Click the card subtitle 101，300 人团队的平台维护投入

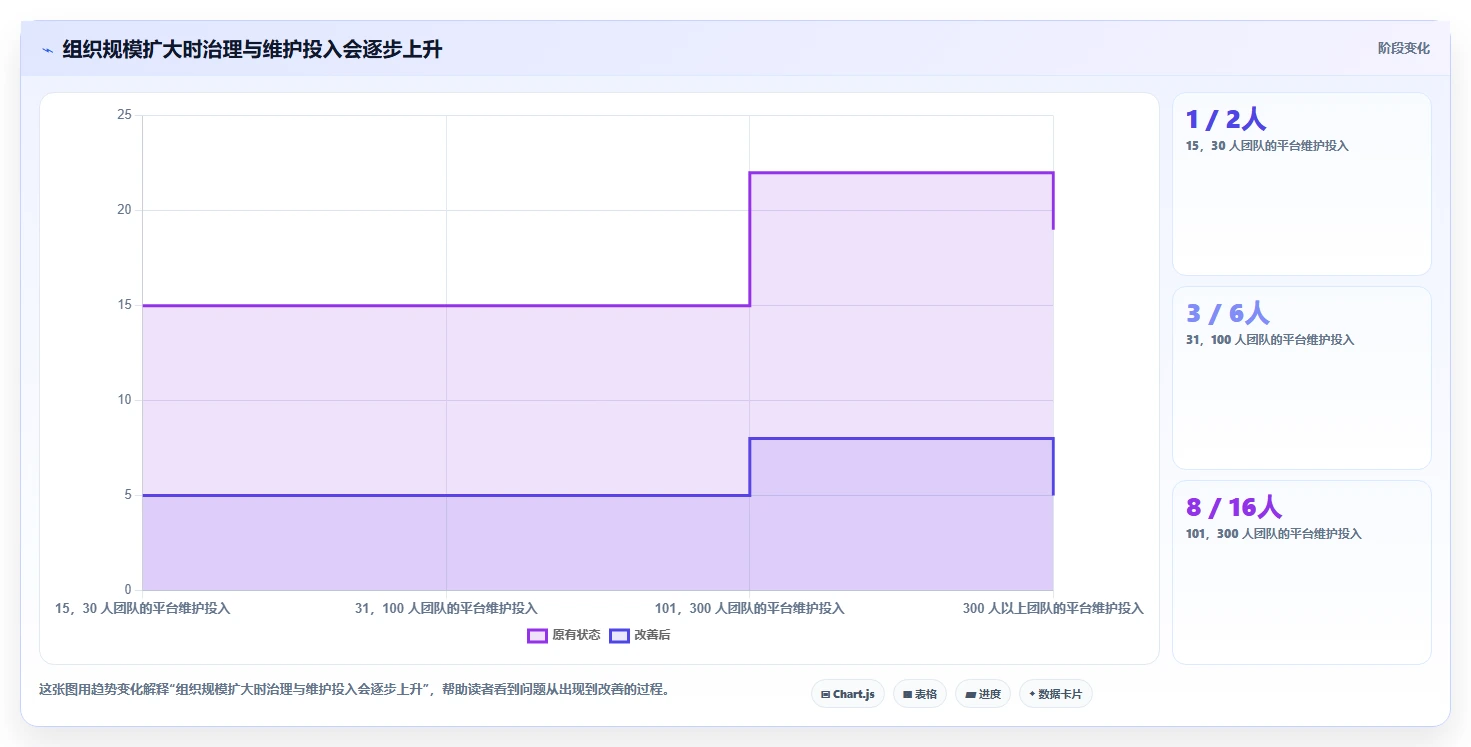coord(1274,534)
